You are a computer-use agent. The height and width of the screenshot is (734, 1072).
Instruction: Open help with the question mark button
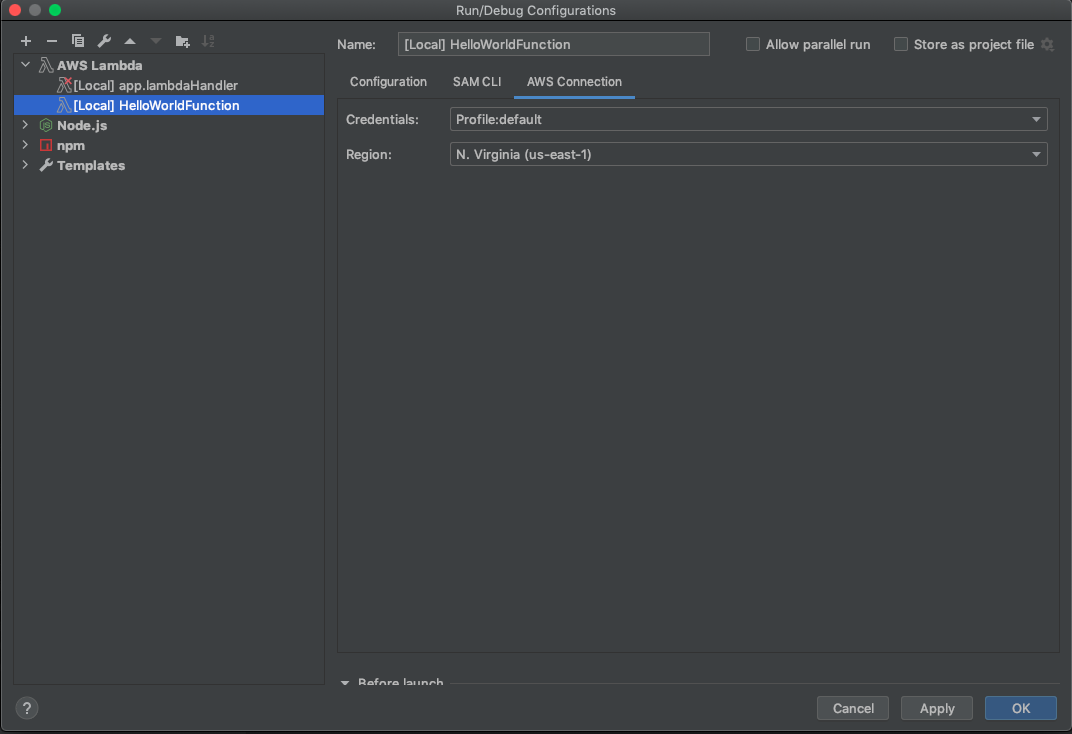click(27, 708)
